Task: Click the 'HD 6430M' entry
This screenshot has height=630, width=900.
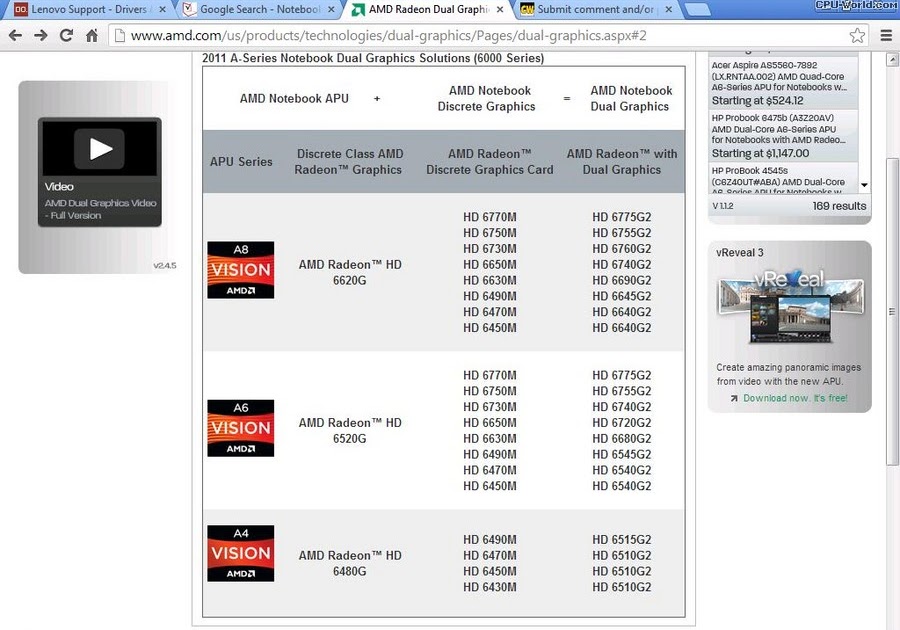Action: pos(490,588)
